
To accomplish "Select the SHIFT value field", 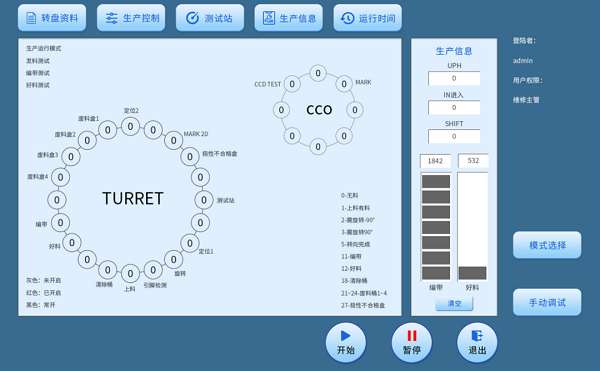I will (x=454, y=137).
